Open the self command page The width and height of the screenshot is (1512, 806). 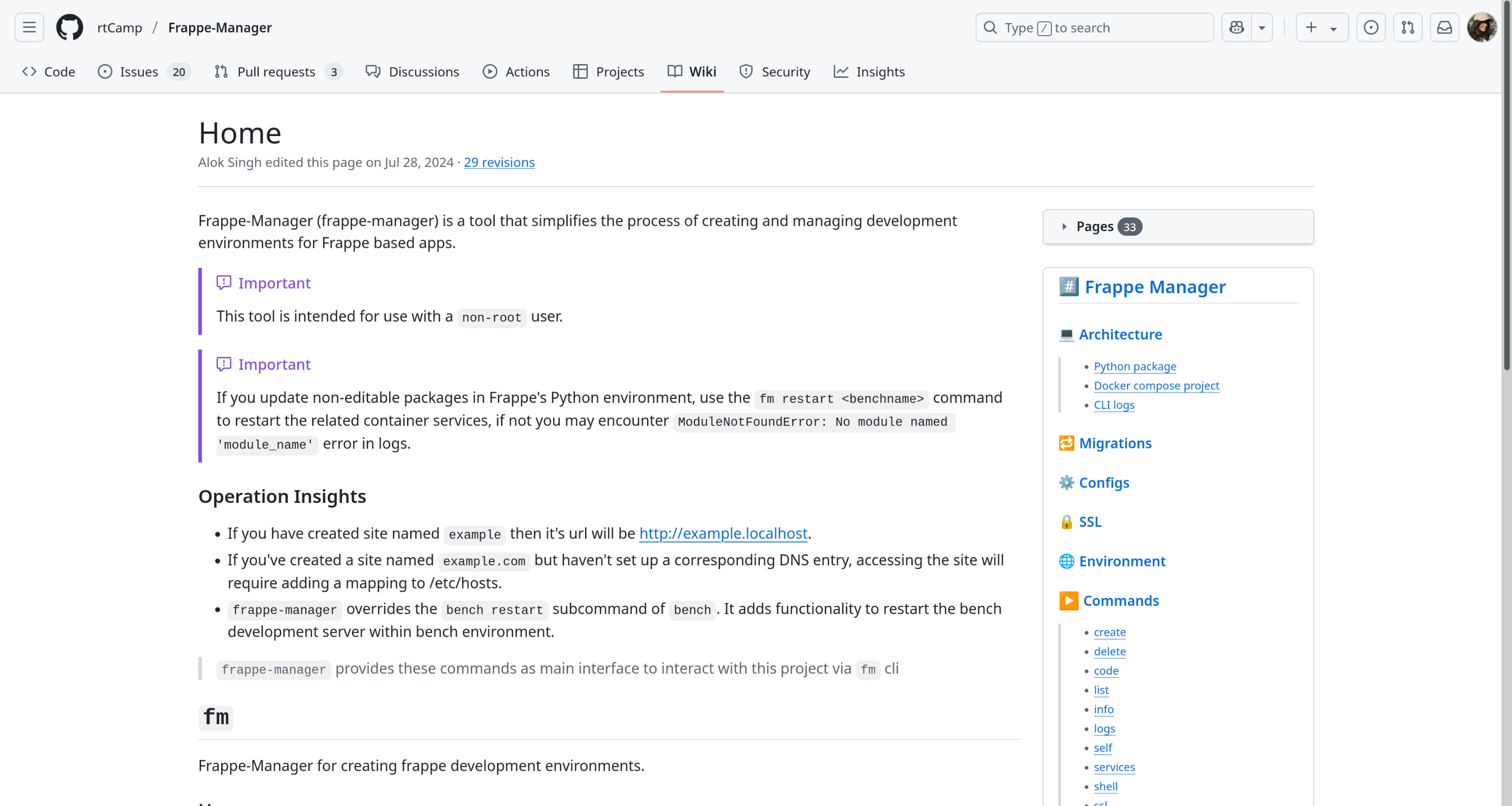click(1102, 749)
